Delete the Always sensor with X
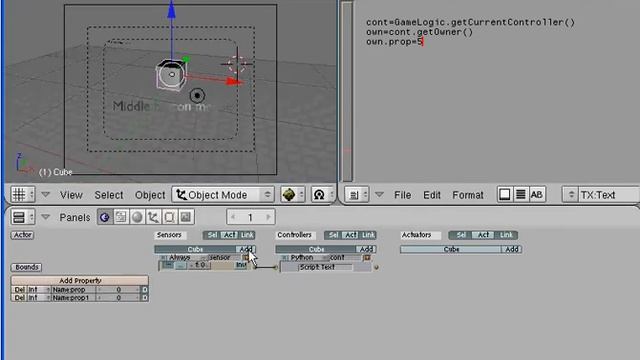This screenshot has height=360, width=640. [162, 258]
